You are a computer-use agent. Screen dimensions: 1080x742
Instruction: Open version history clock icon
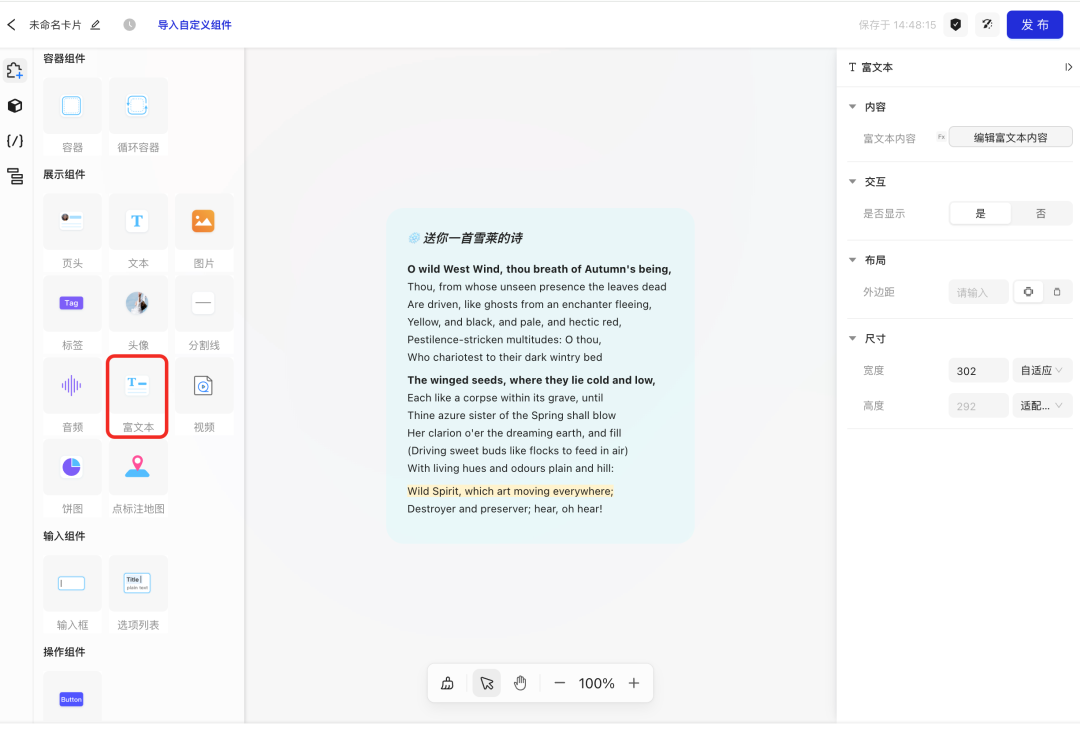[x=129, y=25]
